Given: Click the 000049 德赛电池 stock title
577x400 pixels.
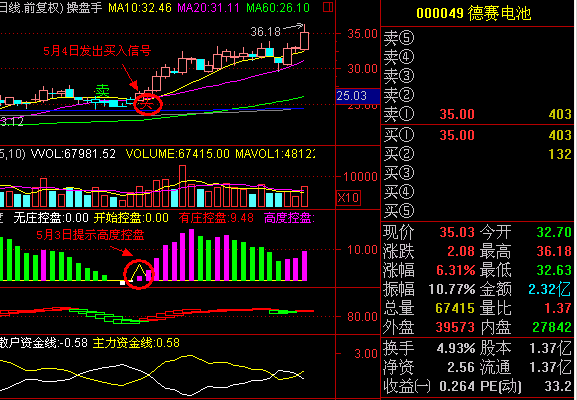Looking at the screenshot, I should click(x=474, y=14).
